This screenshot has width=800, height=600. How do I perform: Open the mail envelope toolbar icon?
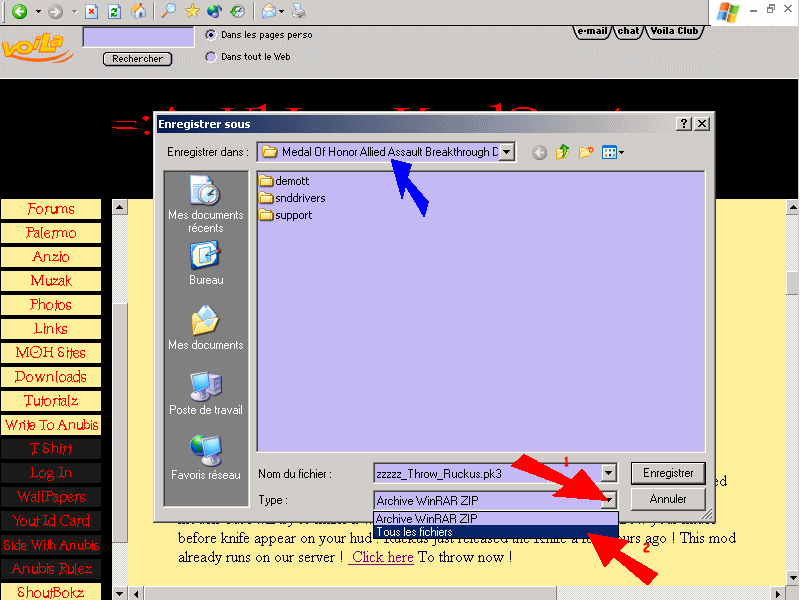[269, 11]
